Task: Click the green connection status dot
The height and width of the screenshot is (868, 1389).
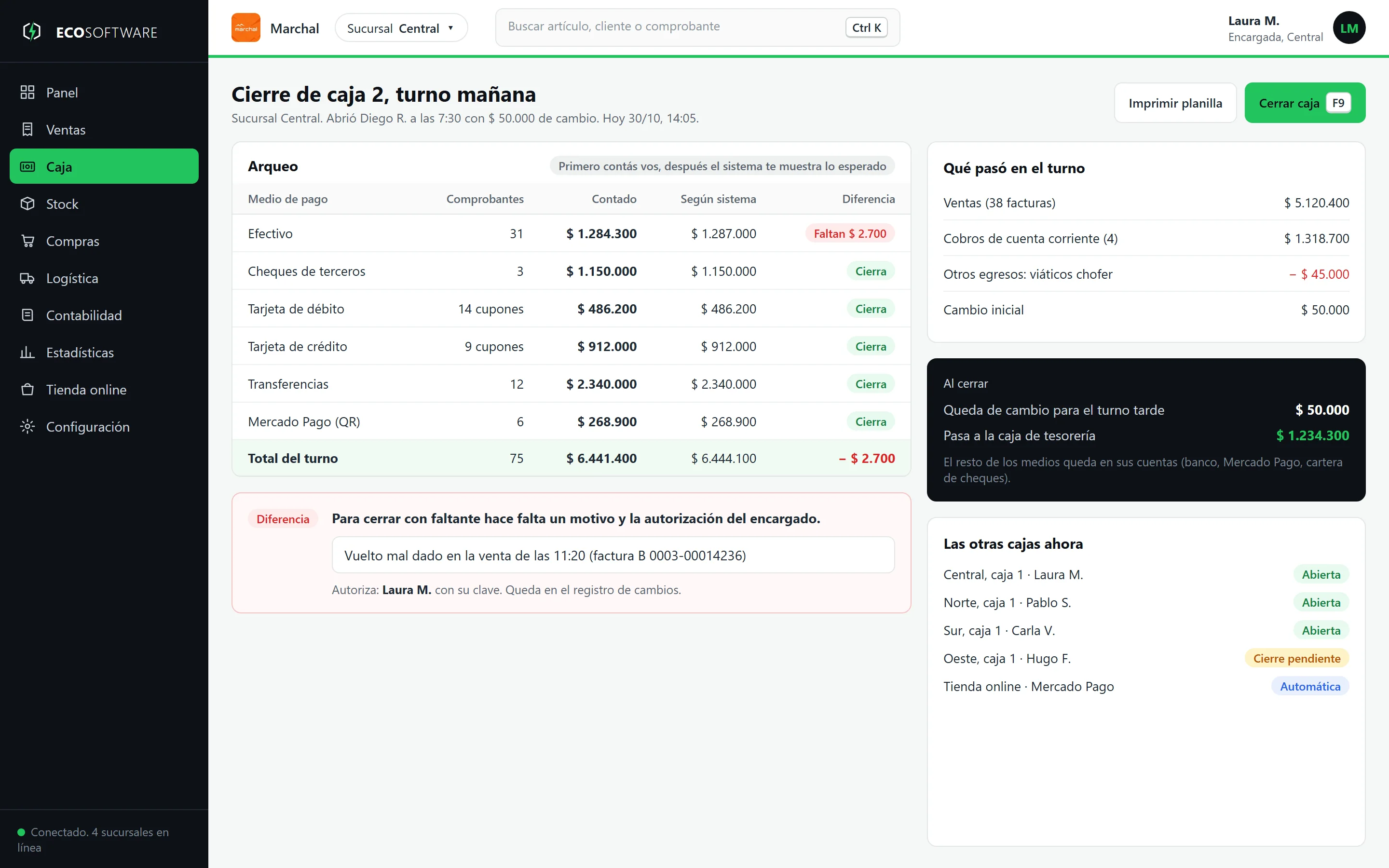Action: (x=21, y=832)
